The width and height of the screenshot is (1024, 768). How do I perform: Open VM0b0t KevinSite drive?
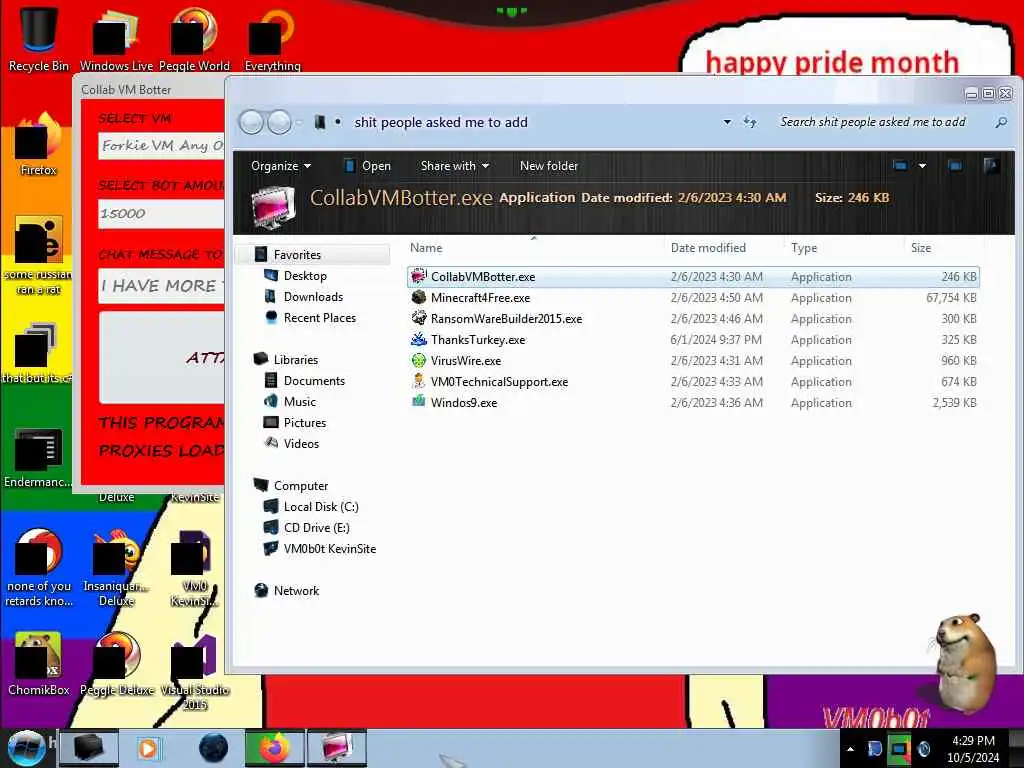coord(330,549)
